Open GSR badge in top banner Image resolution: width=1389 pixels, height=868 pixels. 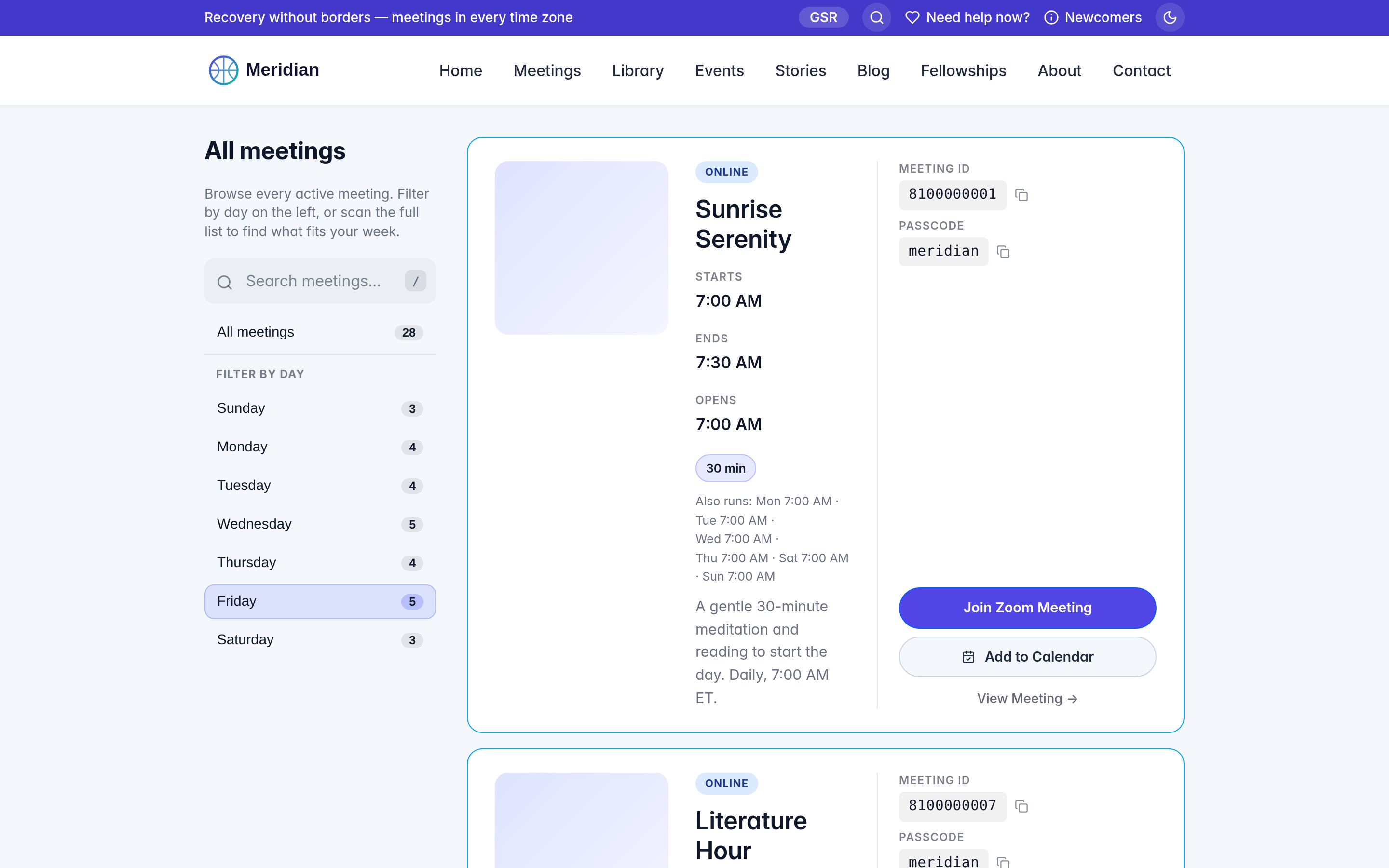(x=823, y=17)
